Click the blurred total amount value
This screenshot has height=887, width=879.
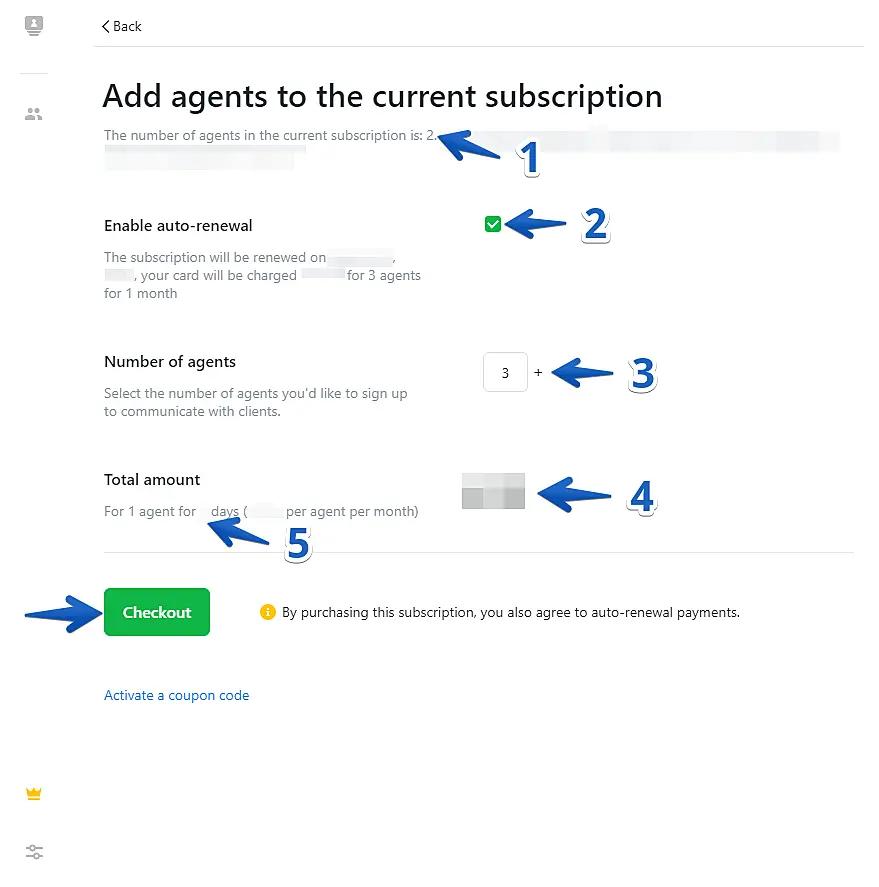493,492
